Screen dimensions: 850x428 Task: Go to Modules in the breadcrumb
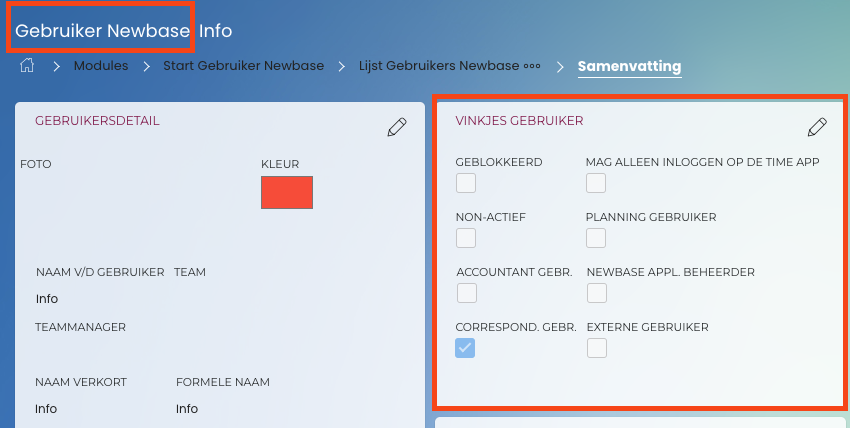(101, 67)
